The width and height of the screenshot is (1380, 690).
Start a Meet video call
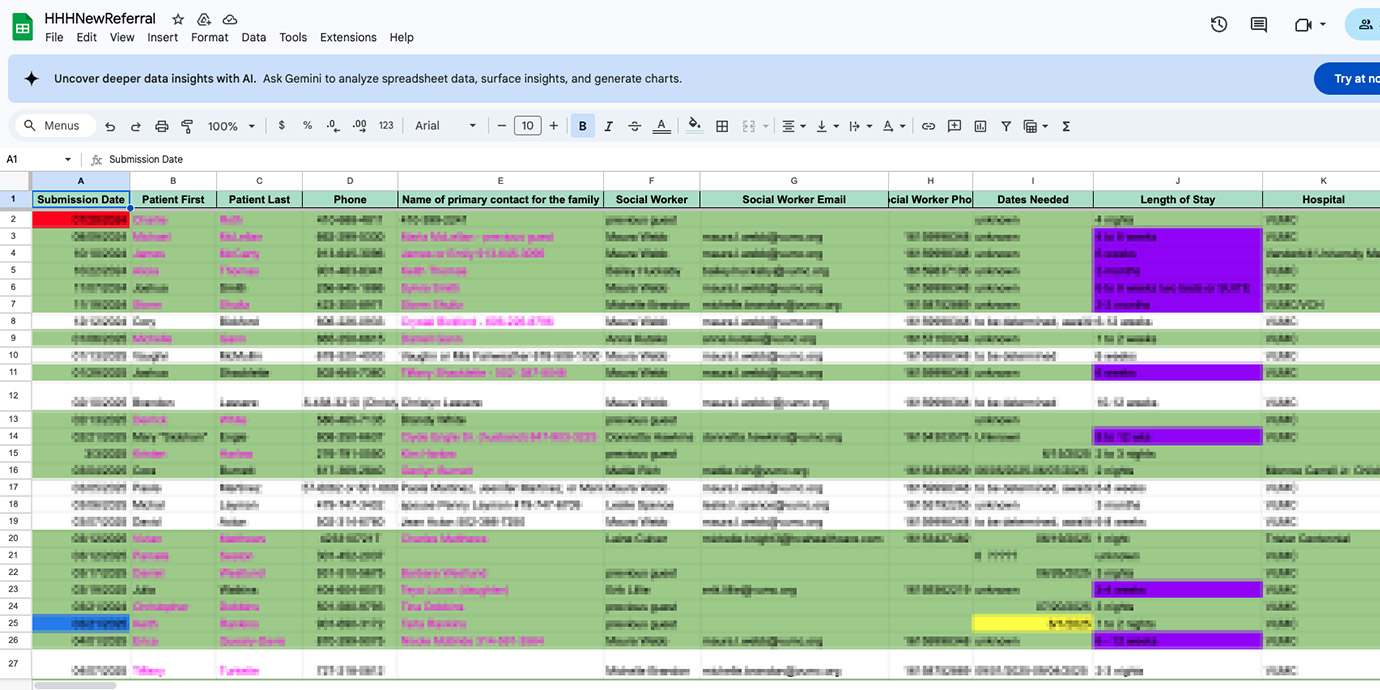1303,25
